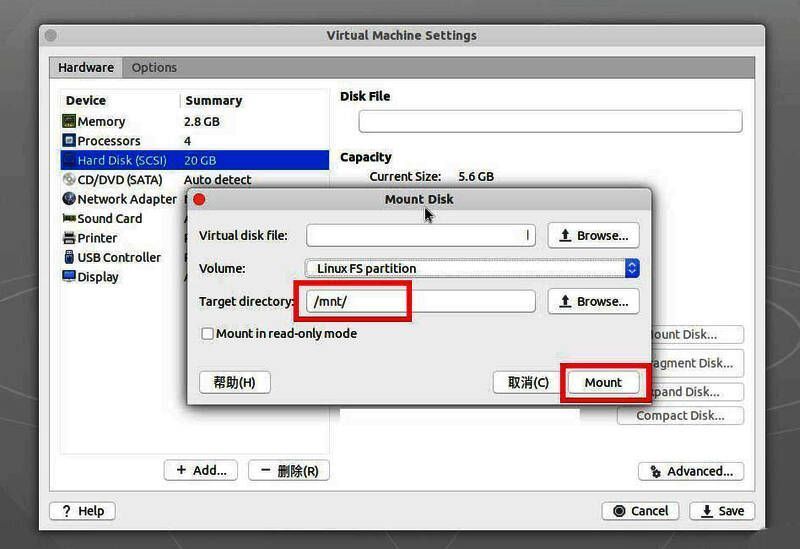Enable Mount in read-only mode checkbox
The image size is (800, 549).
208,334
